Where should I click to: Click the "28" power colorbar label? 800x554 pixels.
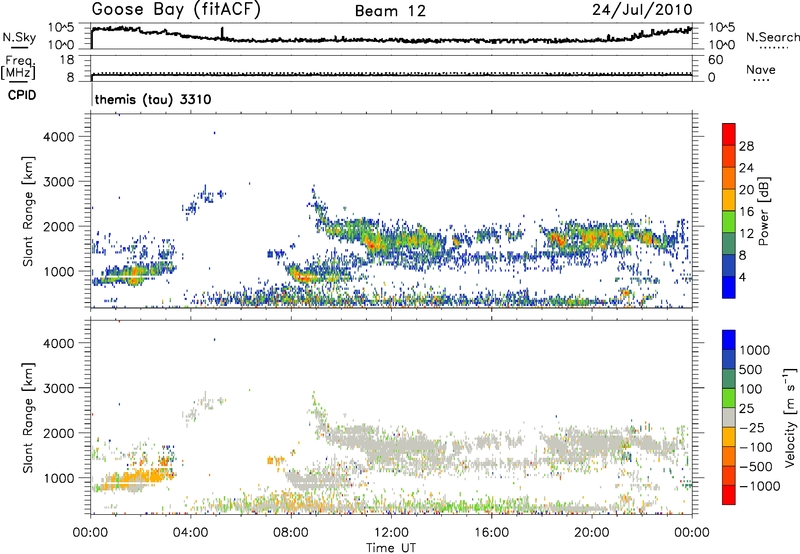tap(746, 146)
